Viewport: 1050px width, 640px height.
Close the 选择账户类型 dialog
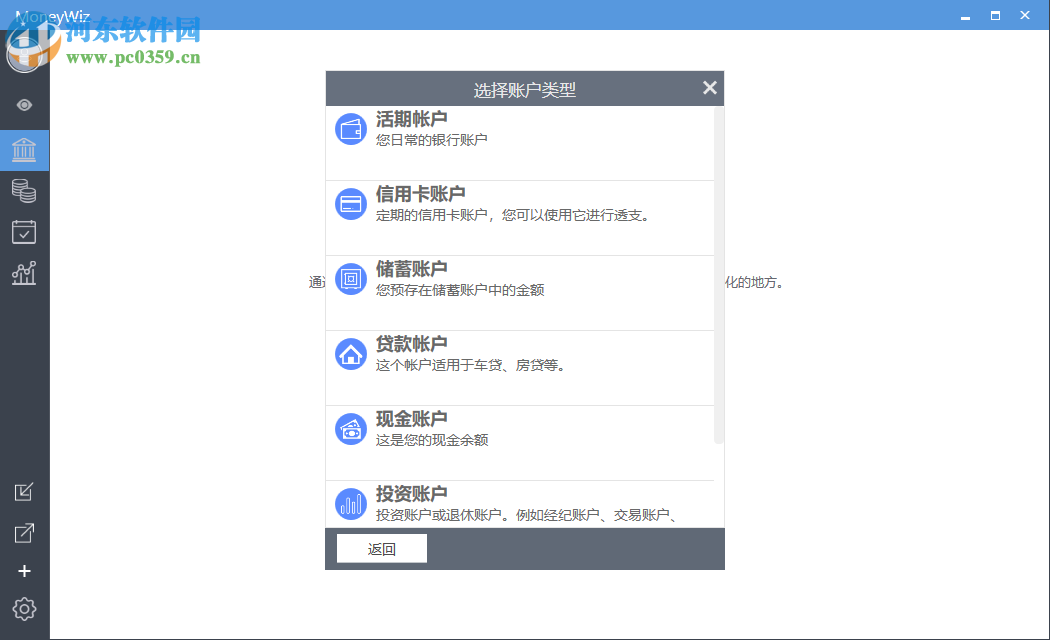point(709,87)
